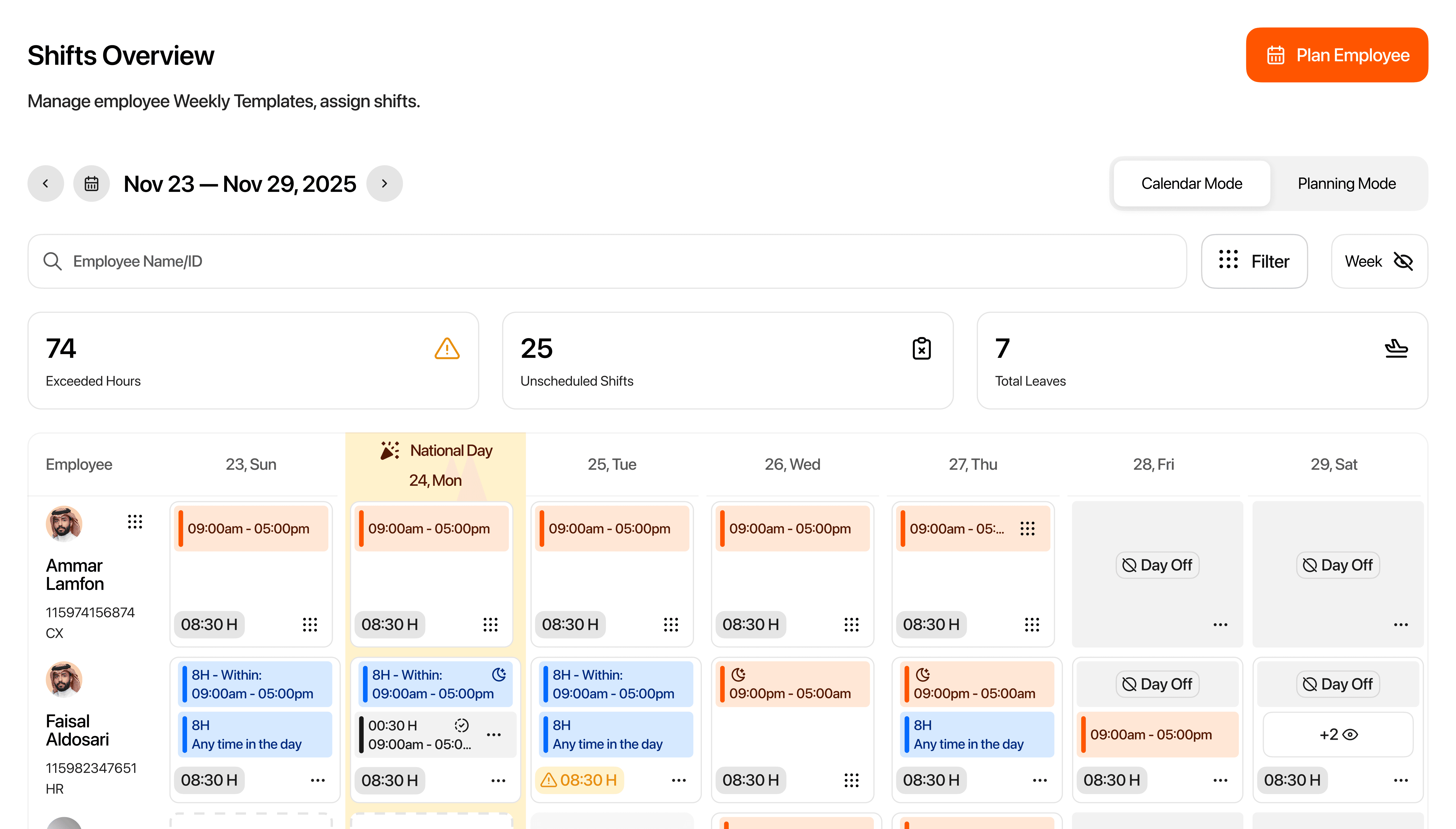Select Calendar Mode tab
1456x829 pixels.
1191,183
